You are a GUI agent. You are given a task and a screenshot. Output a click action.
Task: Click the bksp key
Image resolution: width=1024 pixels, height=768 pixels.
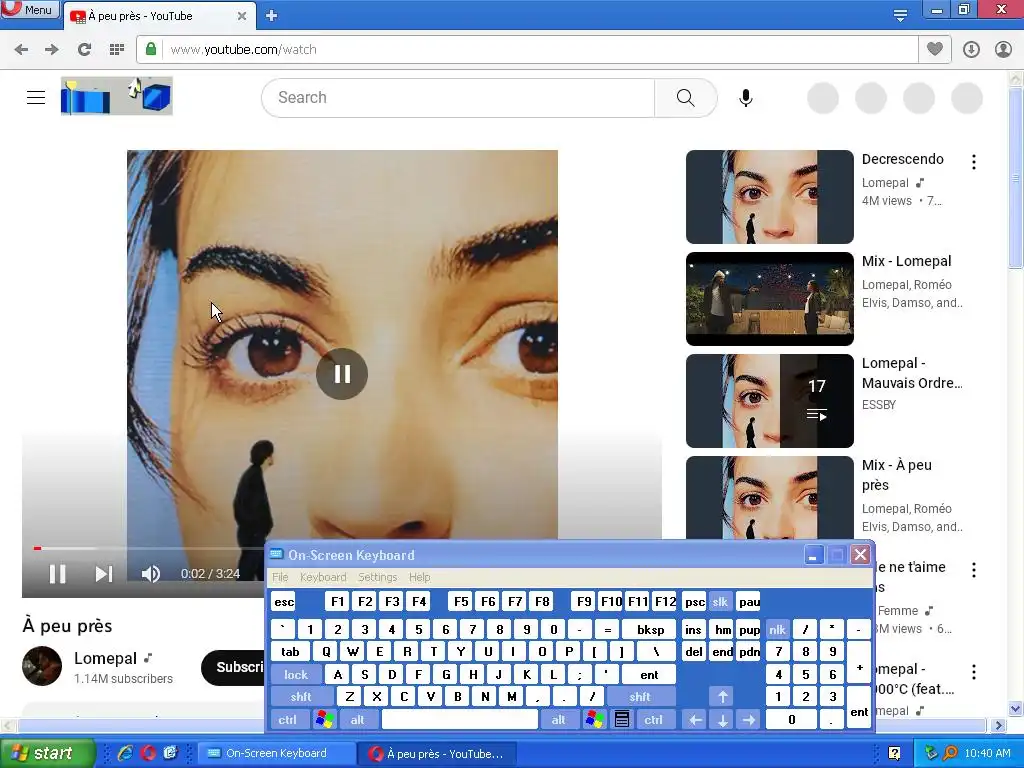click(x=650, y=630)
